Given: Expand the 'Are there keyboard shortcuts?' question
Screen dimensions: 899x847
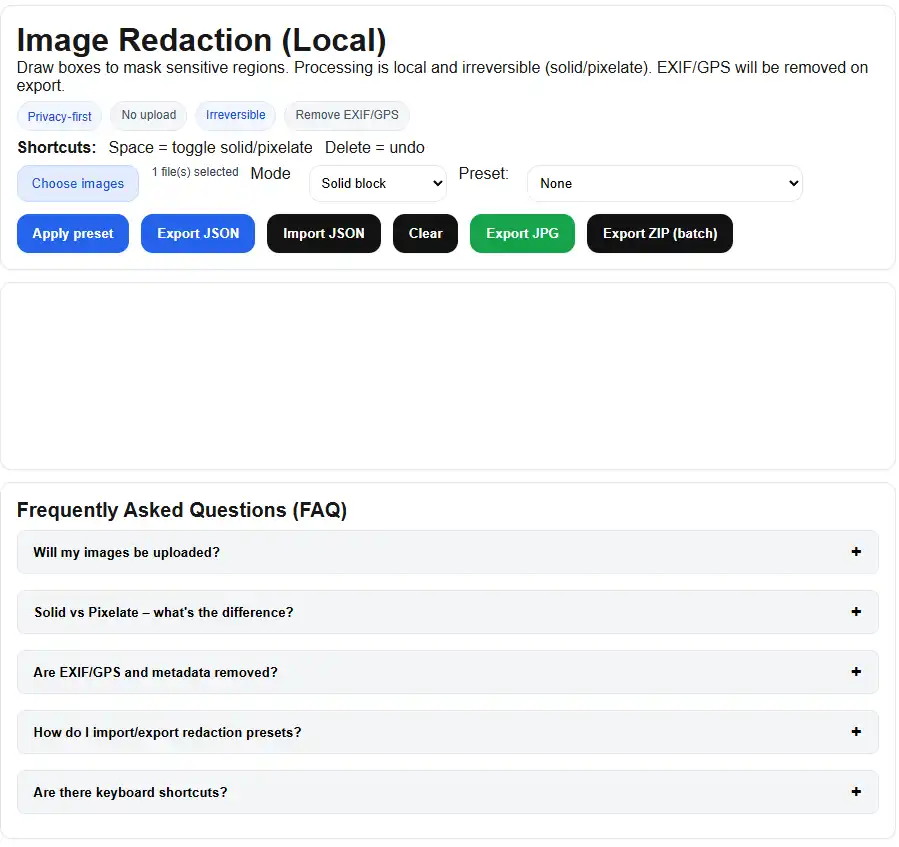Looking at the screenshot, I should pos(448,792).
